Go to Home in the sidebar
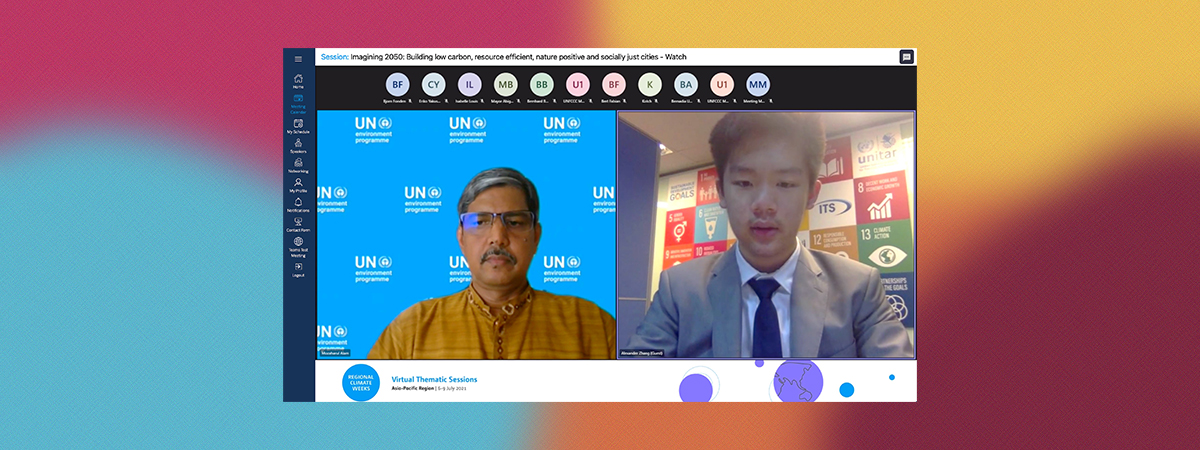The height and width of the screenshot is (450, 1200). pos(298,81)
